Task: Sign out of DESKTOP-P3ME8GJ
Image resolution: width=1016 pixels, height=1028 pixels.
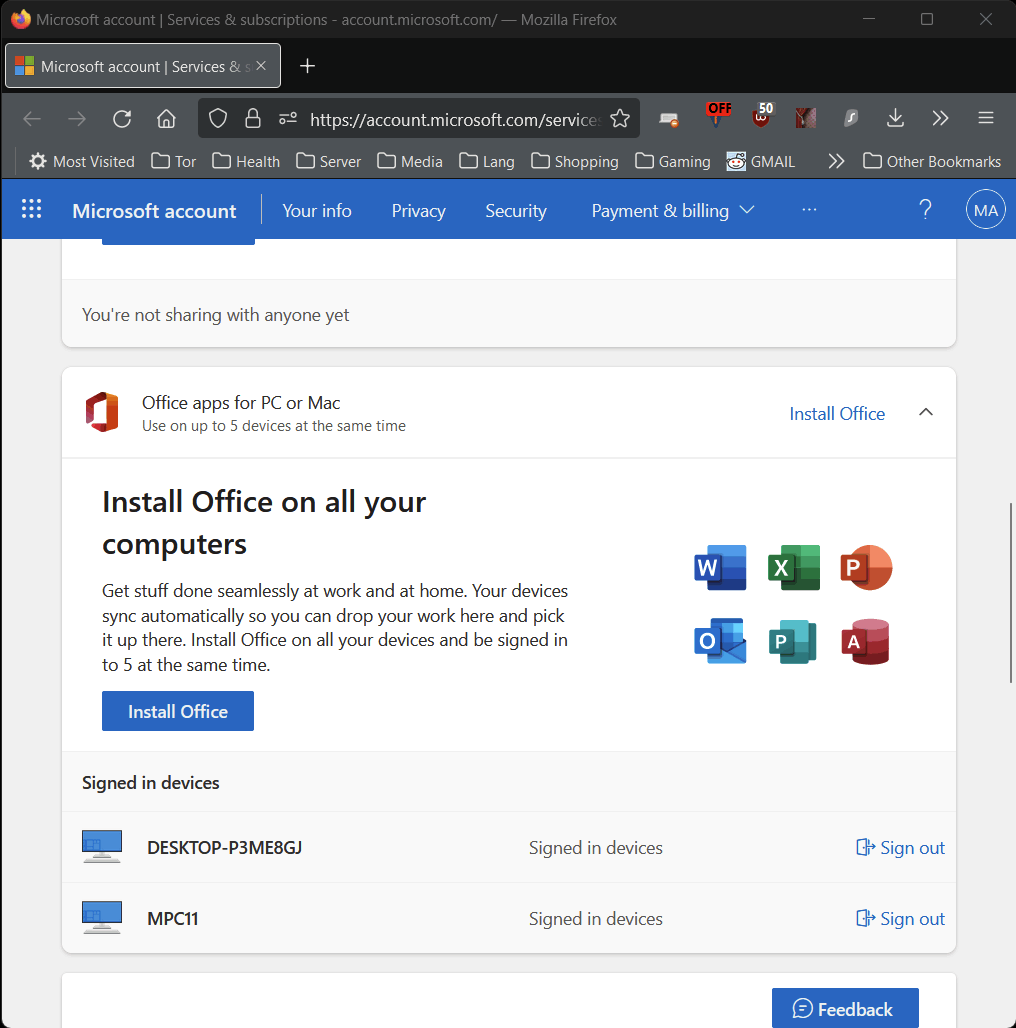Action: [901, 847]
